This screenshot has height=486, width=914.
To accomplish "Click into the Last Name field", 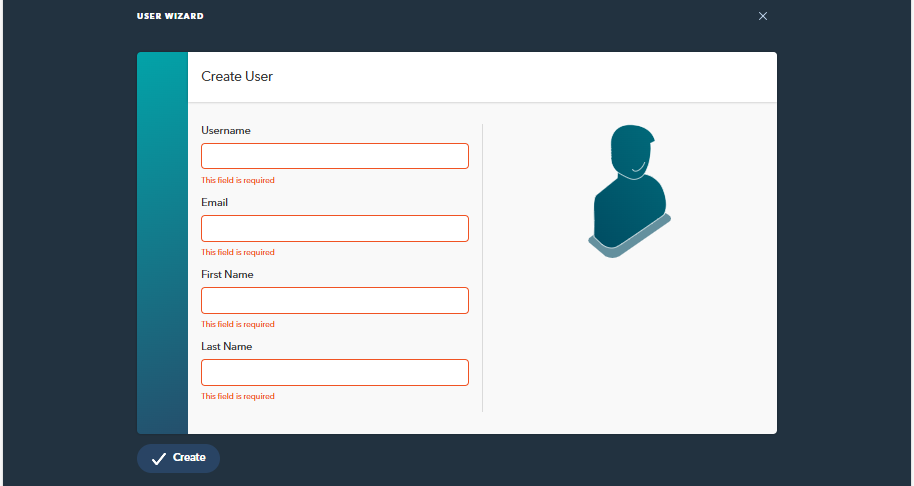I will 335,372.
